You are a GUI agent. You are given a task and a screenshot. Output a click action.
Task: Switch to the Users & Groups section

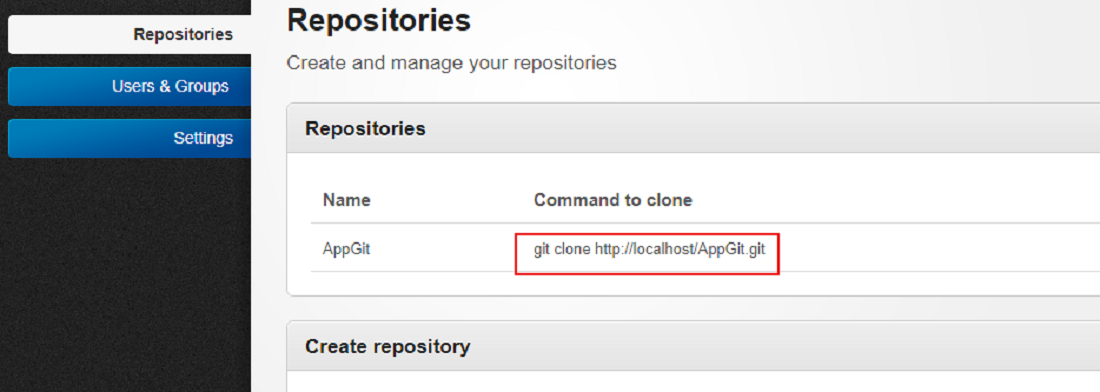coord(130,86)
